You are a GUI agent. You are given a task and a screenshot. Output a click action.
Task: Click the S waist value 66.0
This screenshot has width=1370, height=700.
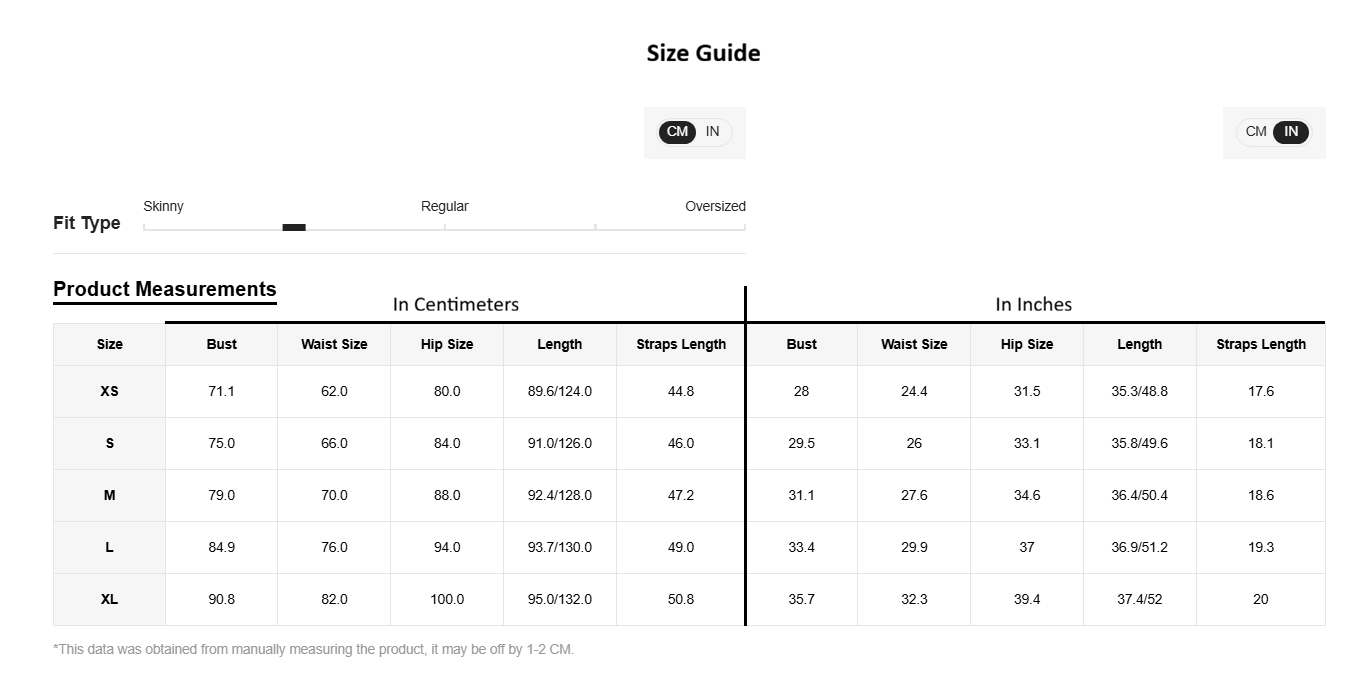[334, 443]
